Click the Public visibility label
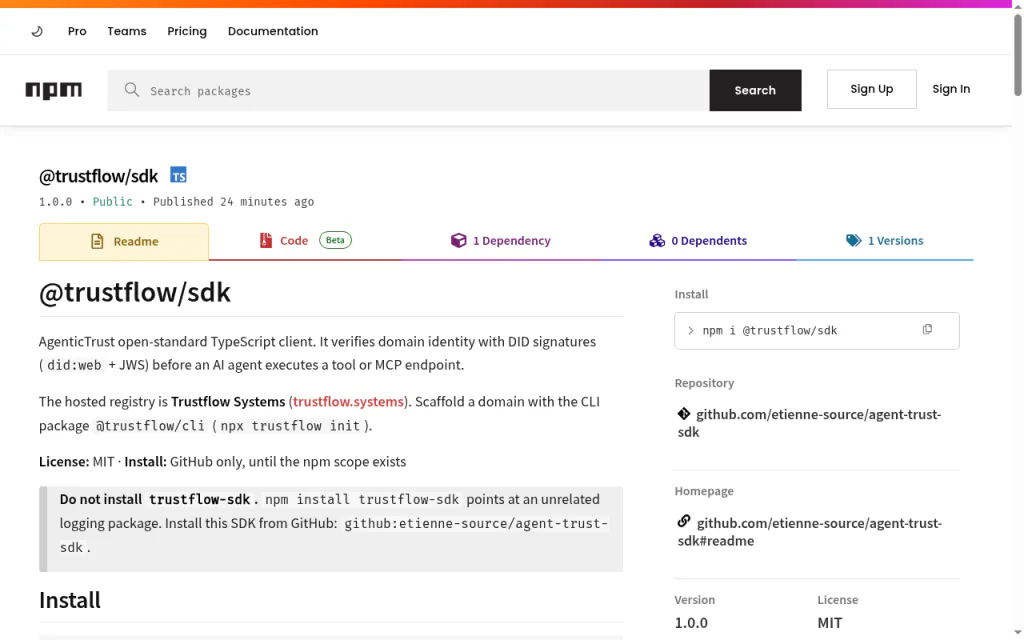The image size is (1024, 640). (112, 202)
